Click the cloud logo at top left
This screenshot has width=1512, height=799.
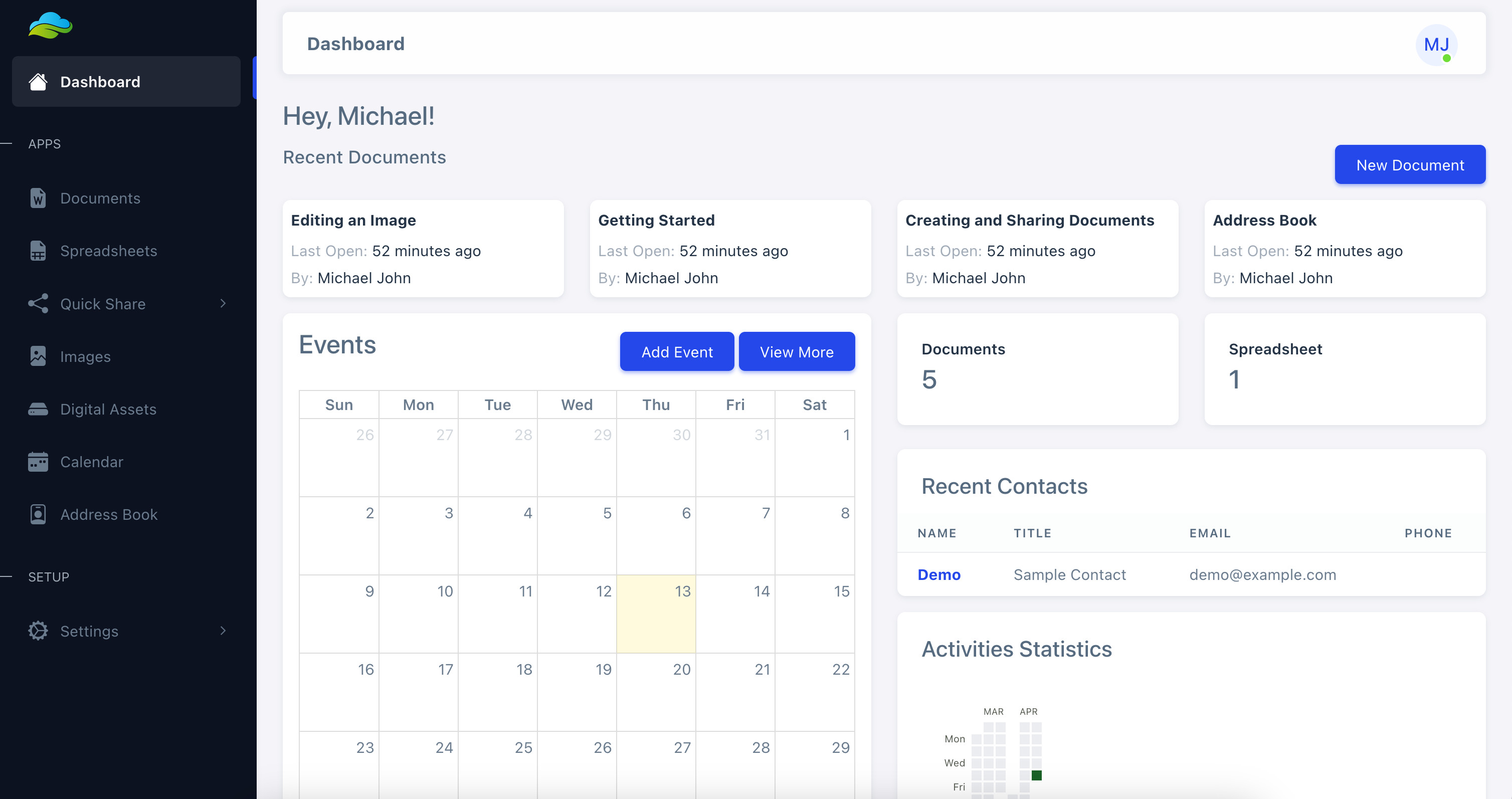51,26
